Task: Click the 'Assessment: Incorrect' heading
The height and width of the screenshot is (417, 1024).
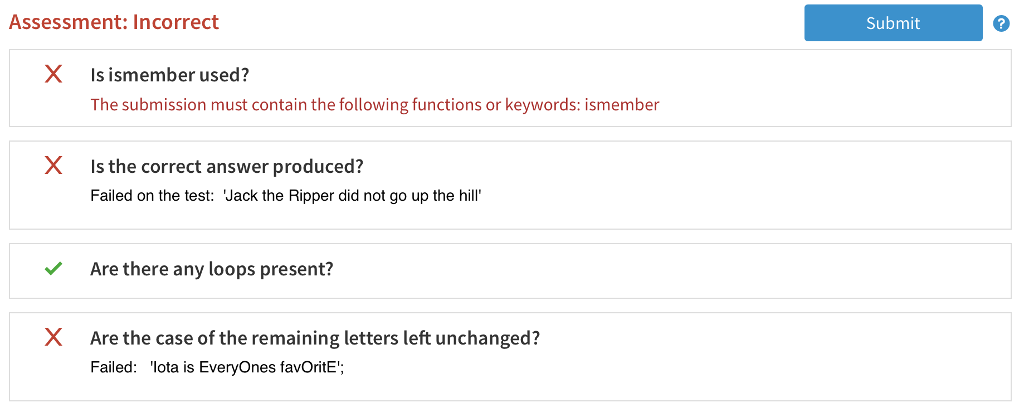Action: [x=113, y=22]
